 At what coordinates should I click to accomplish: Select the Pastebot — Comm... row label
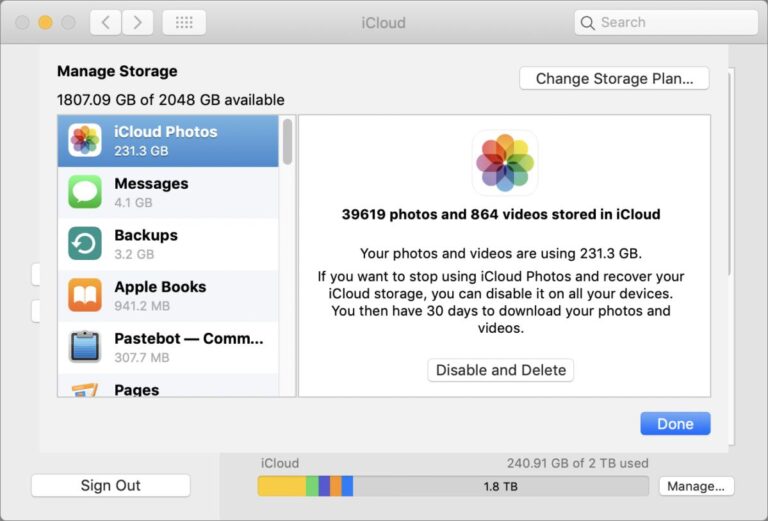tap(189, 338)
